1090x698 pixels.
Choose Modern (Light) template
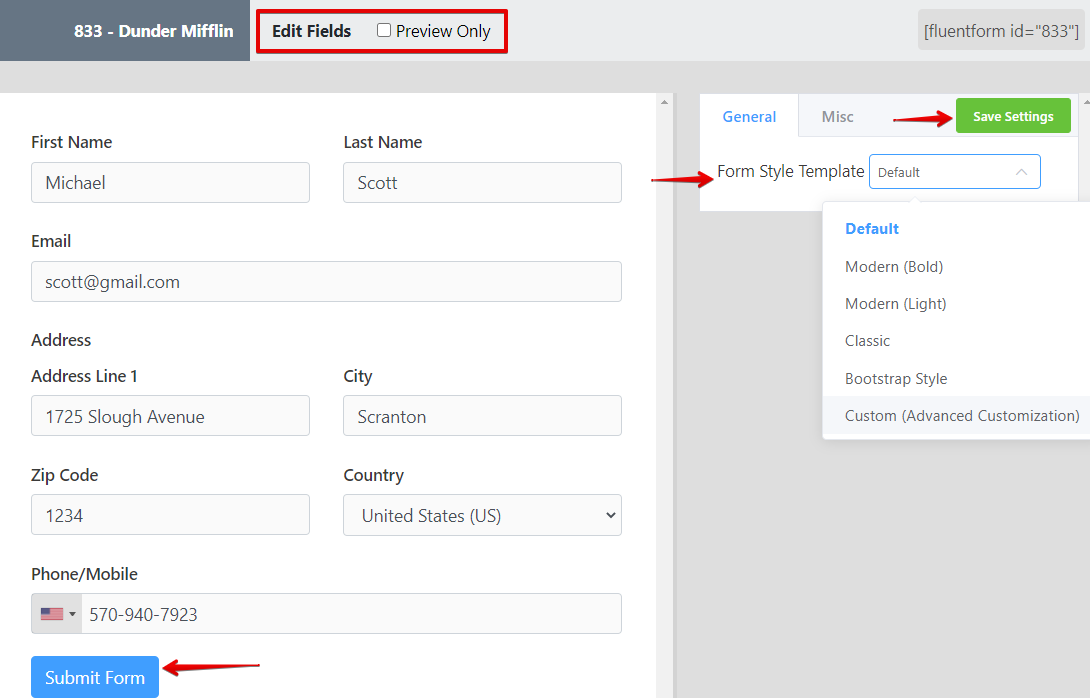coord(895,304)
